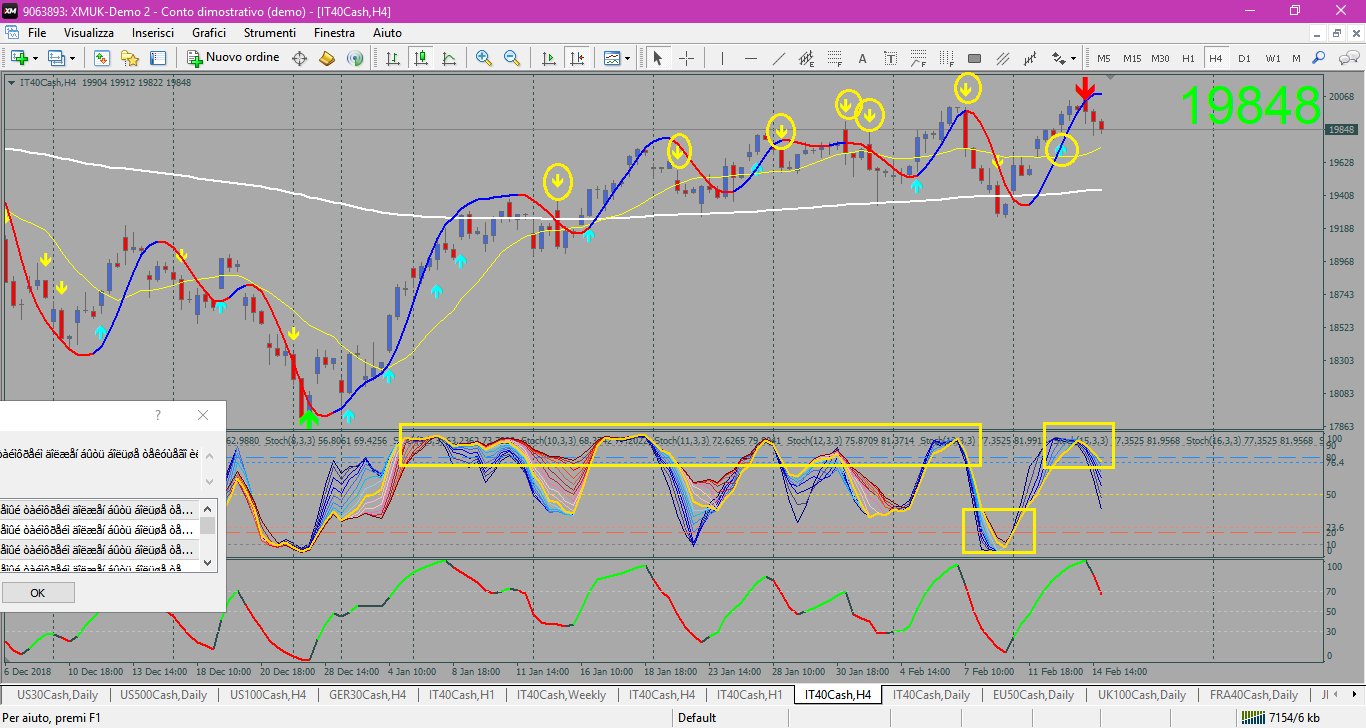1366x728 pixels.
Task: Switch timeframe to D1
Action: [x=1244, y=58]
